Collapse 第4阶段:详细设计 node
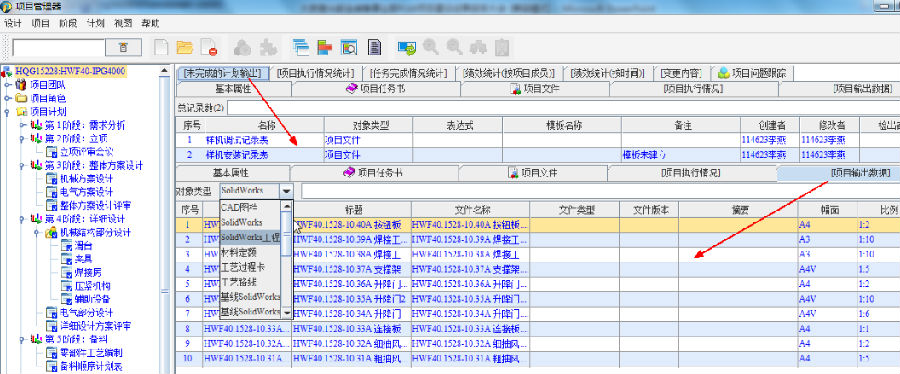 22,219
